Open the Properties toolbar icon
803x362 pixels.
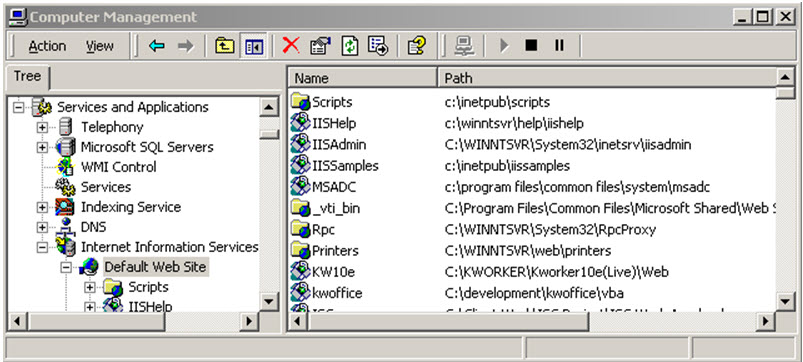point(321,46)
